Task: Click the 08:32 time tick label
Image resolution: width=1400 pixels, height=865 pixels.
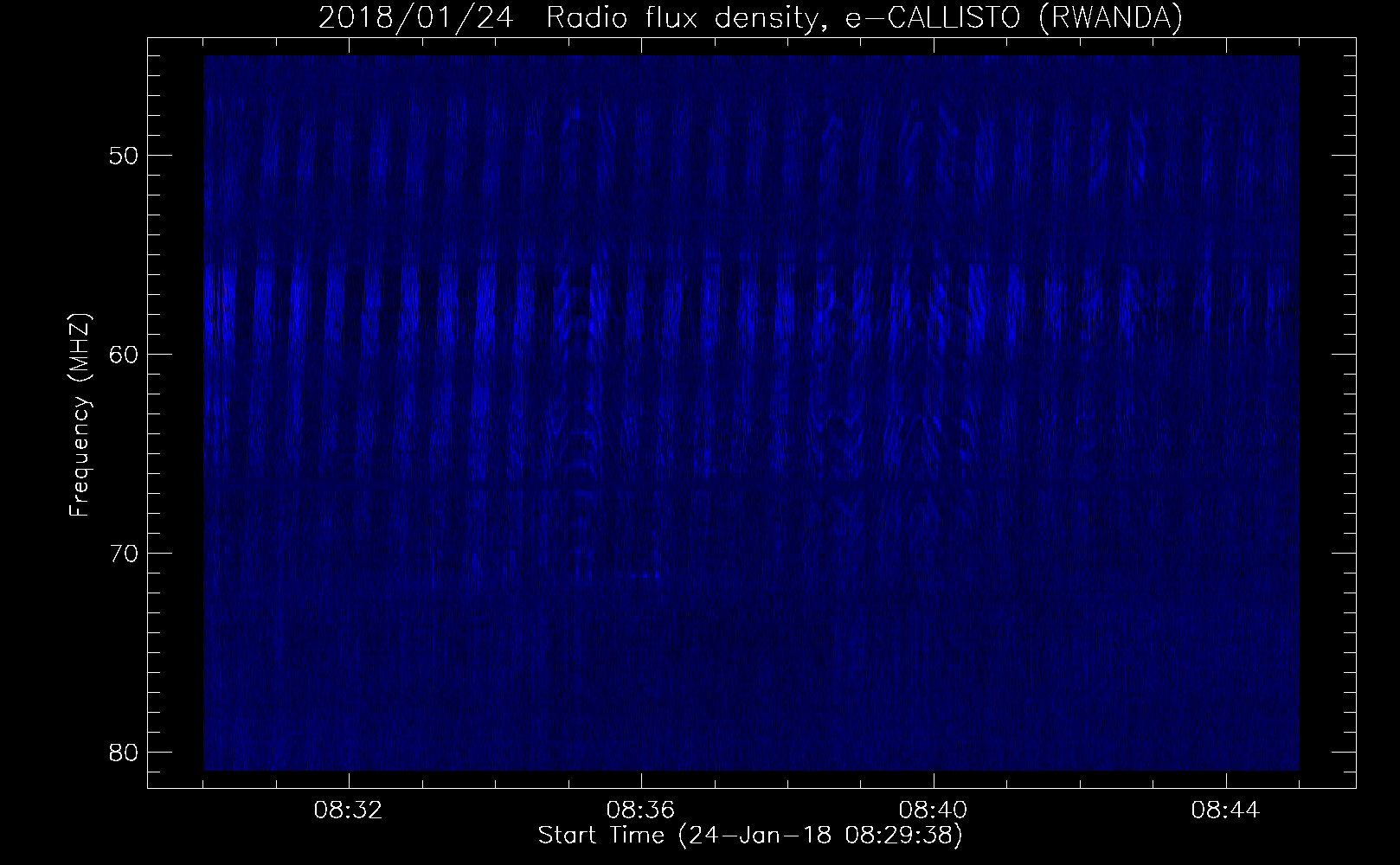Action: tap(349, 811)
